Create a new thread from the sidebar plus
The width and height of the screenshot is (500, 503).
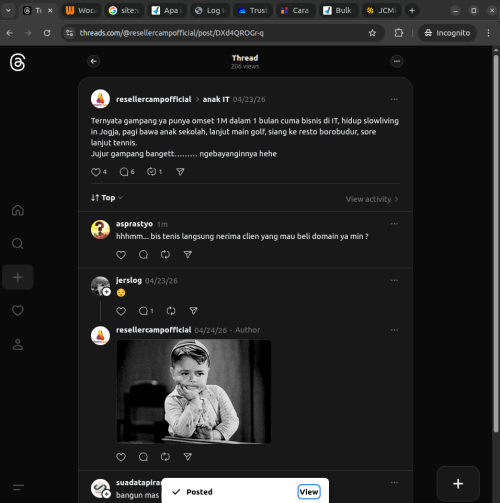click(x=18, y=277)
